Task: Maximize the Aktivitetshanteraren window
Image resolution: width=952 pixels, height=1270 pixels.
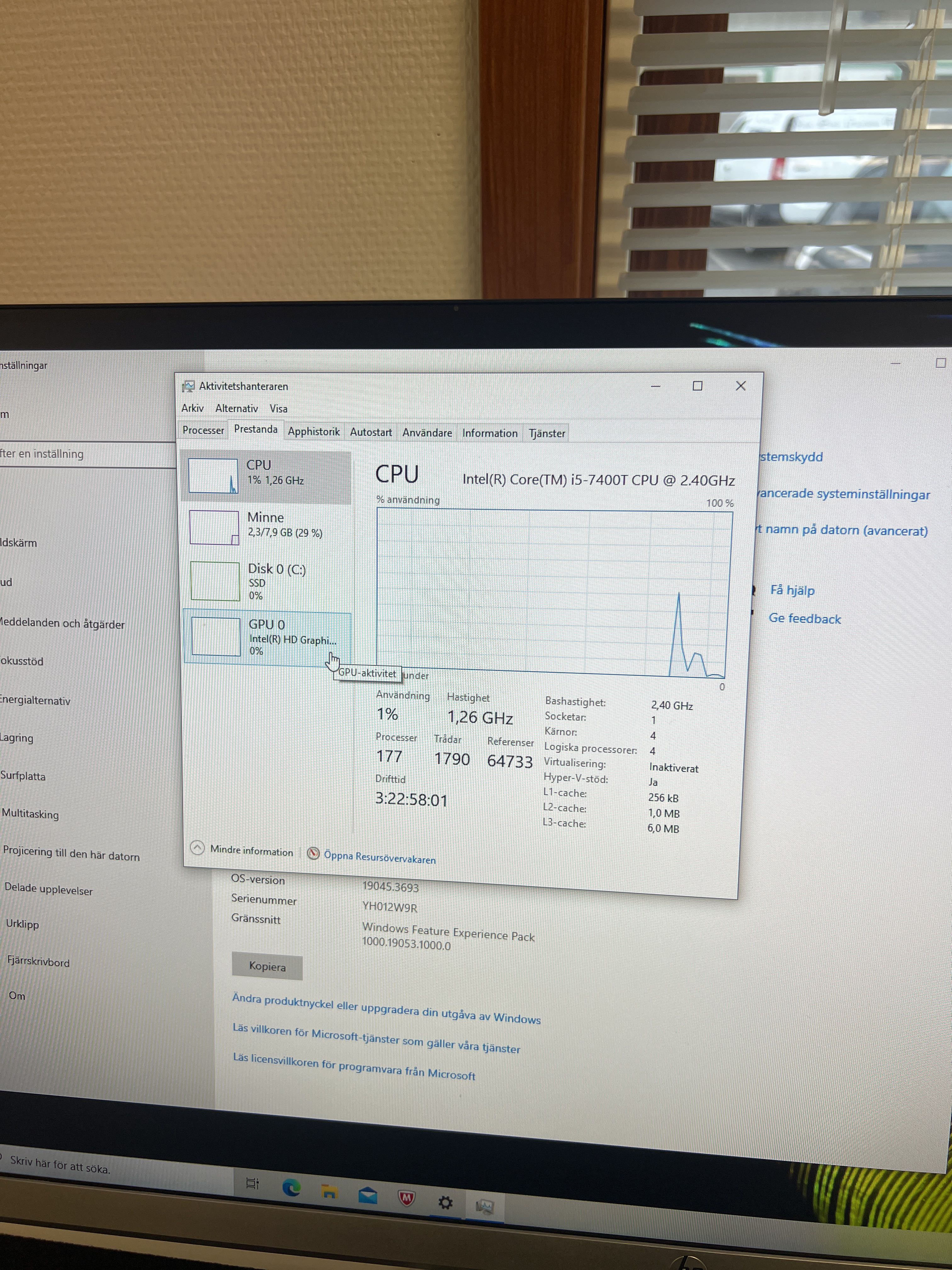Action: coord(697,386)
